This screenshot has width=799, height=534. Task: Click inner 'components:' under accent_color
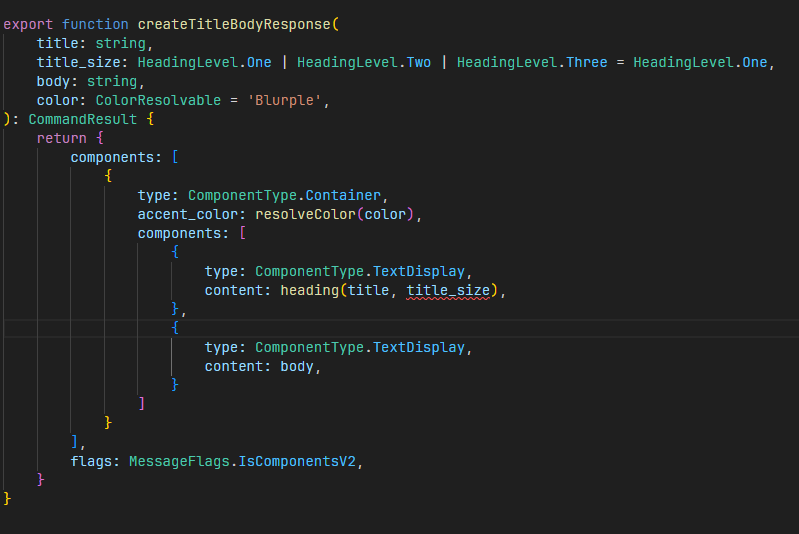pyautogui.click(x=183, y=233)
